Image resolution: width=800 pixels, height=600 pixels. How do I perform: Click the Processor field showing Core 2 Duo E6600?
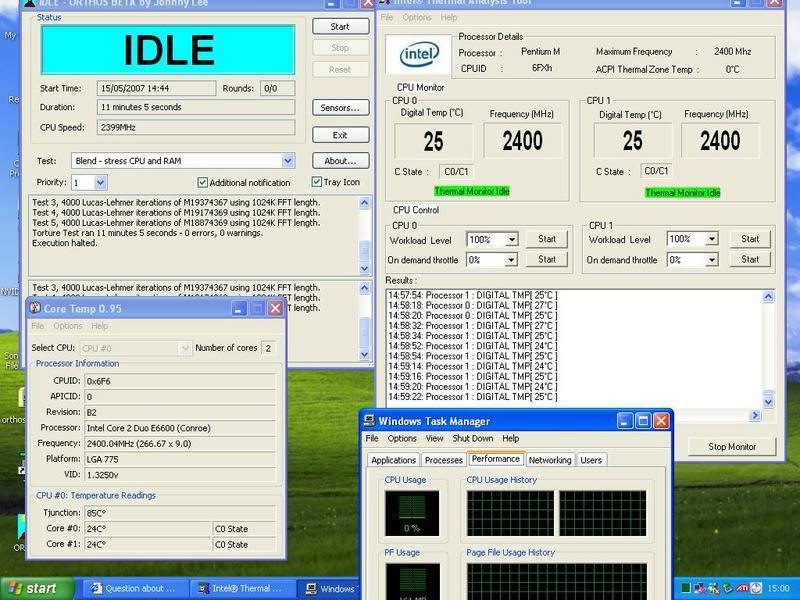point(180,428)
